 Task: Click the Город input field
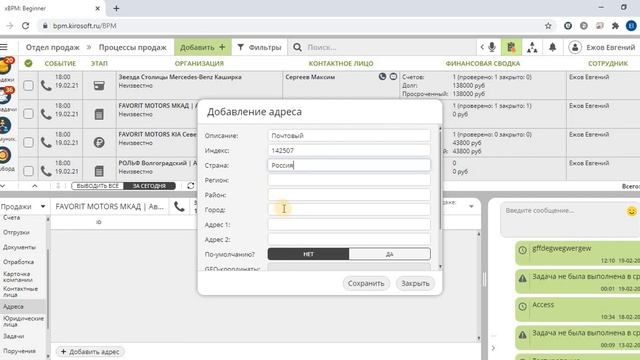point(349,210)
